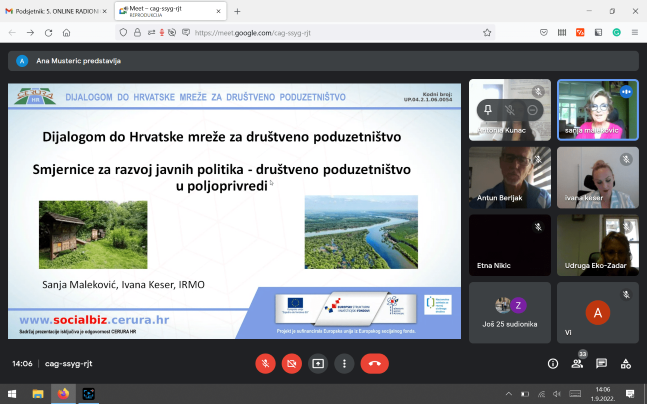Image resolution: width=647 pixels, height=404 pixels.
Task: Pin Antonia Kunac's video tile
Action: point(488,109)
